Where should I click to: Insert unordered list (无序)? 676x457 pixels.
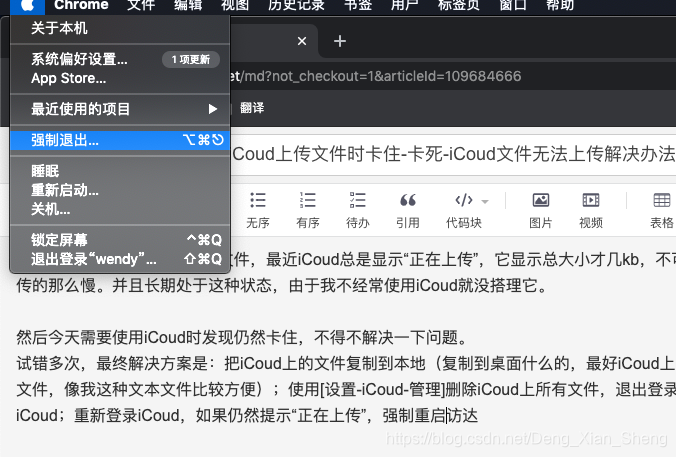pyautogui.click(x=258, y=210)
